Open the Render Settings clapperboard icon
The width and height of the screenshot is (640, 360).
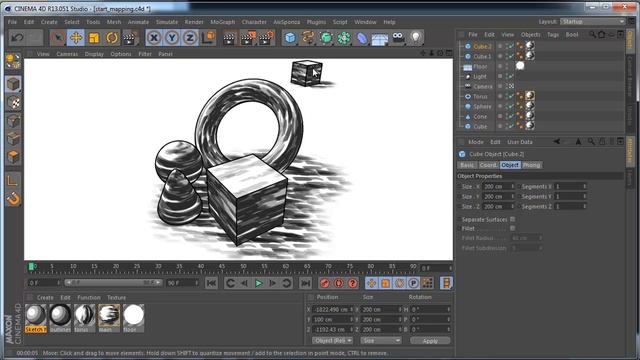tap(266, 38)
